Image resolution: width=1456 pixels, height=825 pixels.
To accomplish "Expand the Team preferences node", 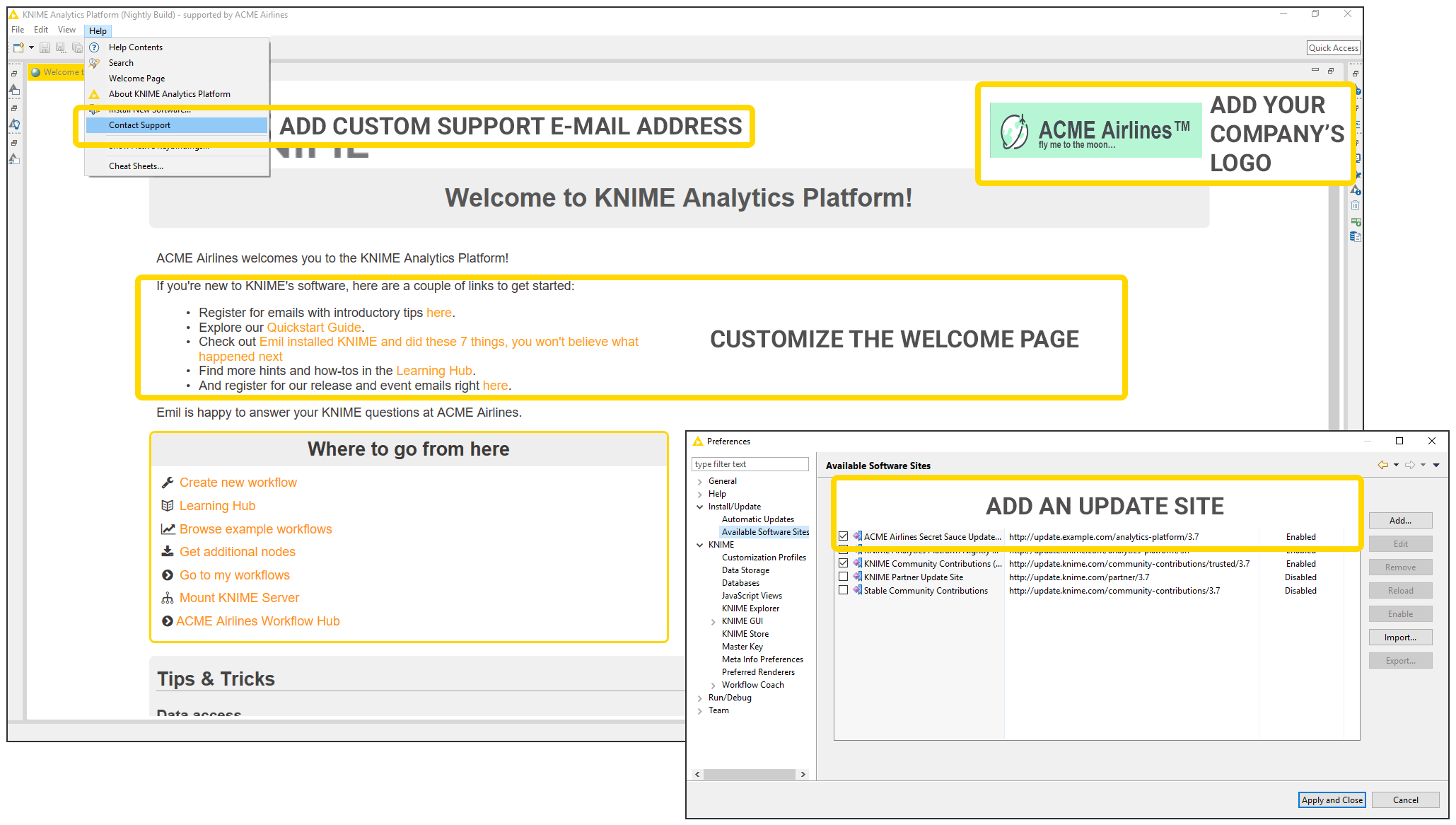I will 700,710.
